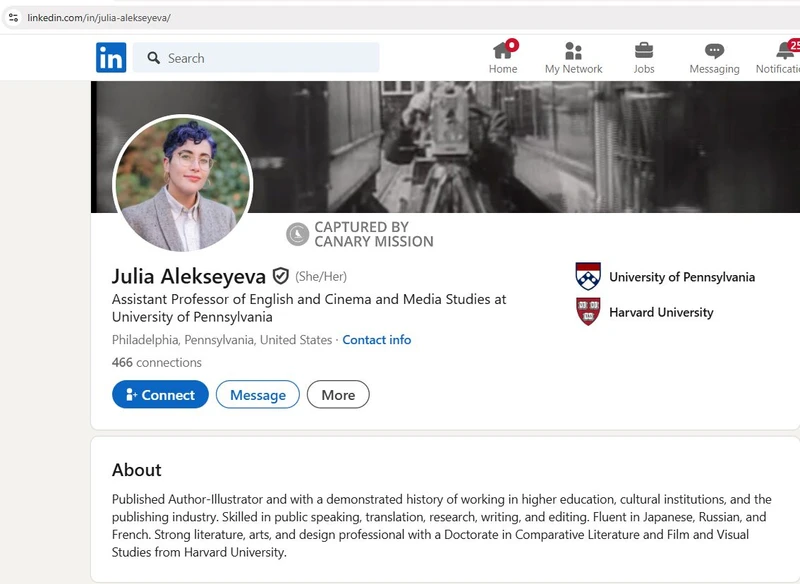Viewport: 800px width, 584px height.
Task: Select the Home icon in navigation
Action: click(x=503, y=50)
